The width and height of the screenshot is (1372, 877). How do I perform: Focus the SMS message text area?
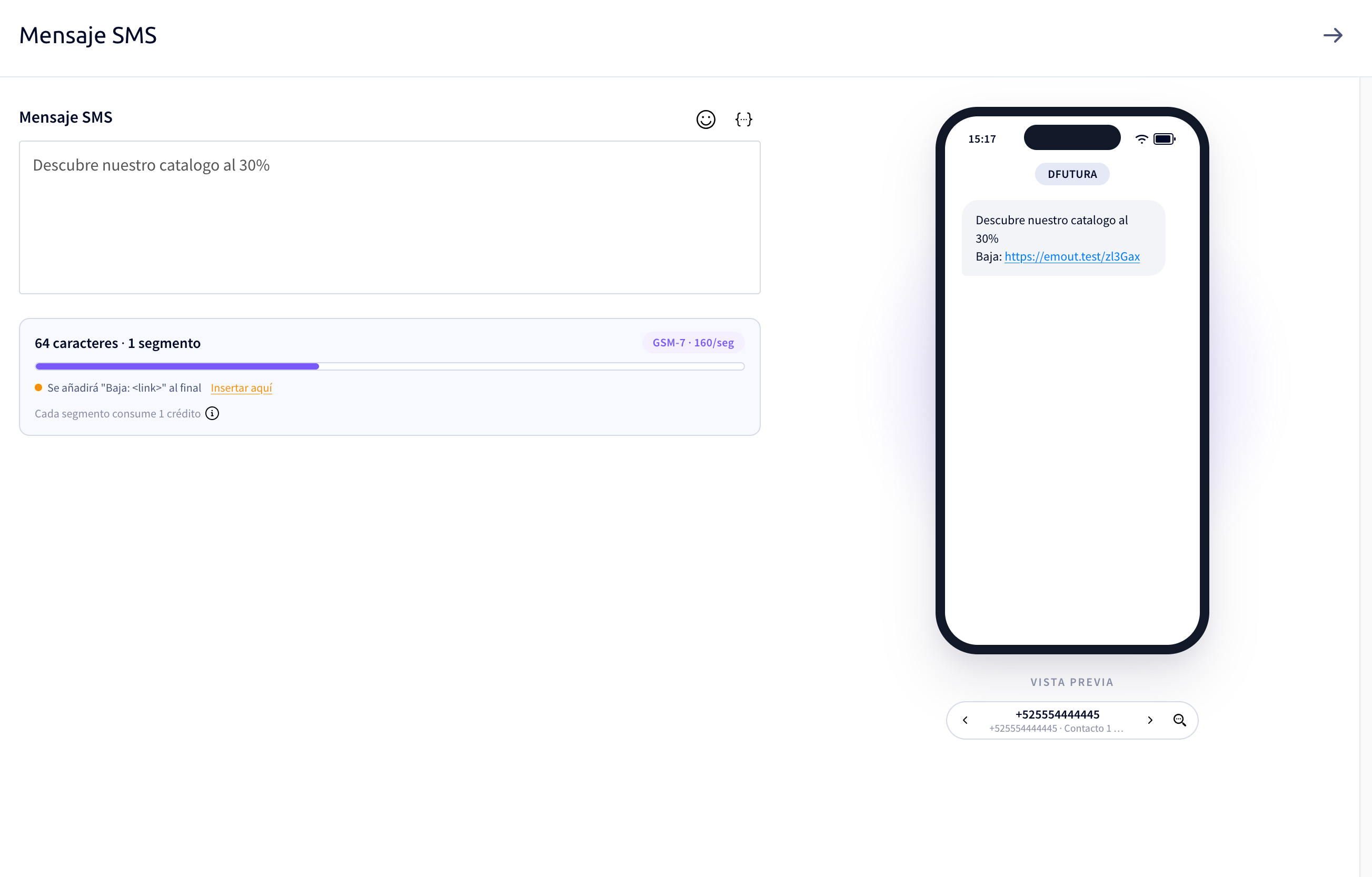pyautogui.click(x=390, y=217)
